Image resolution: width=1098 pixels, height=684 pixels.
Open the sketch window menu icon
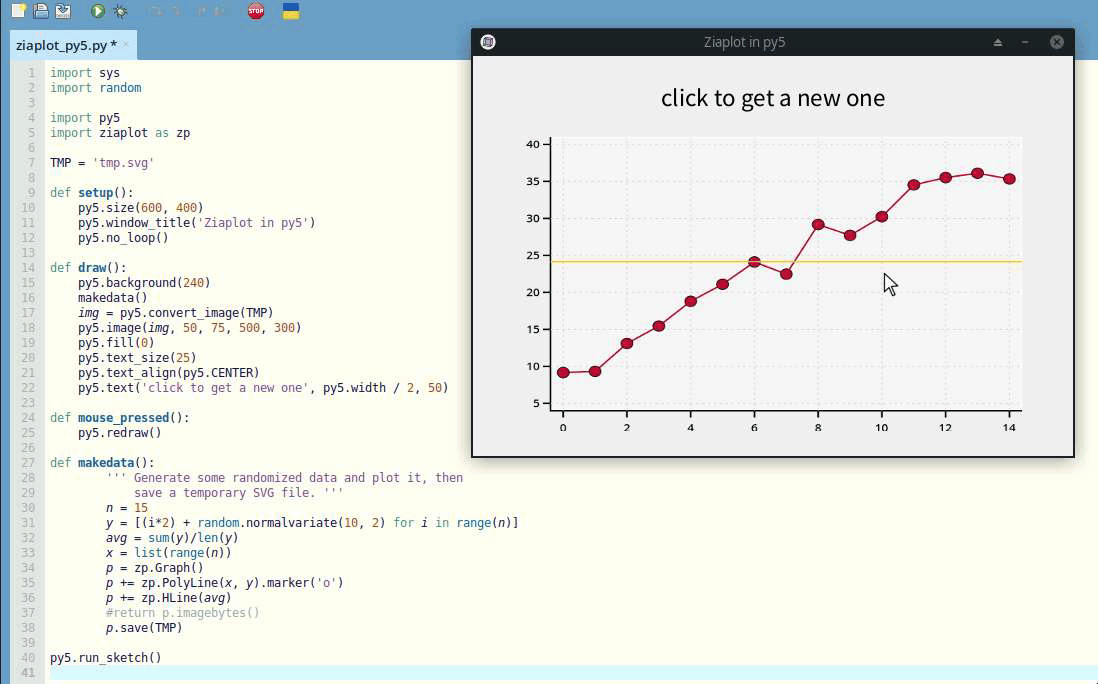point(488,42)
